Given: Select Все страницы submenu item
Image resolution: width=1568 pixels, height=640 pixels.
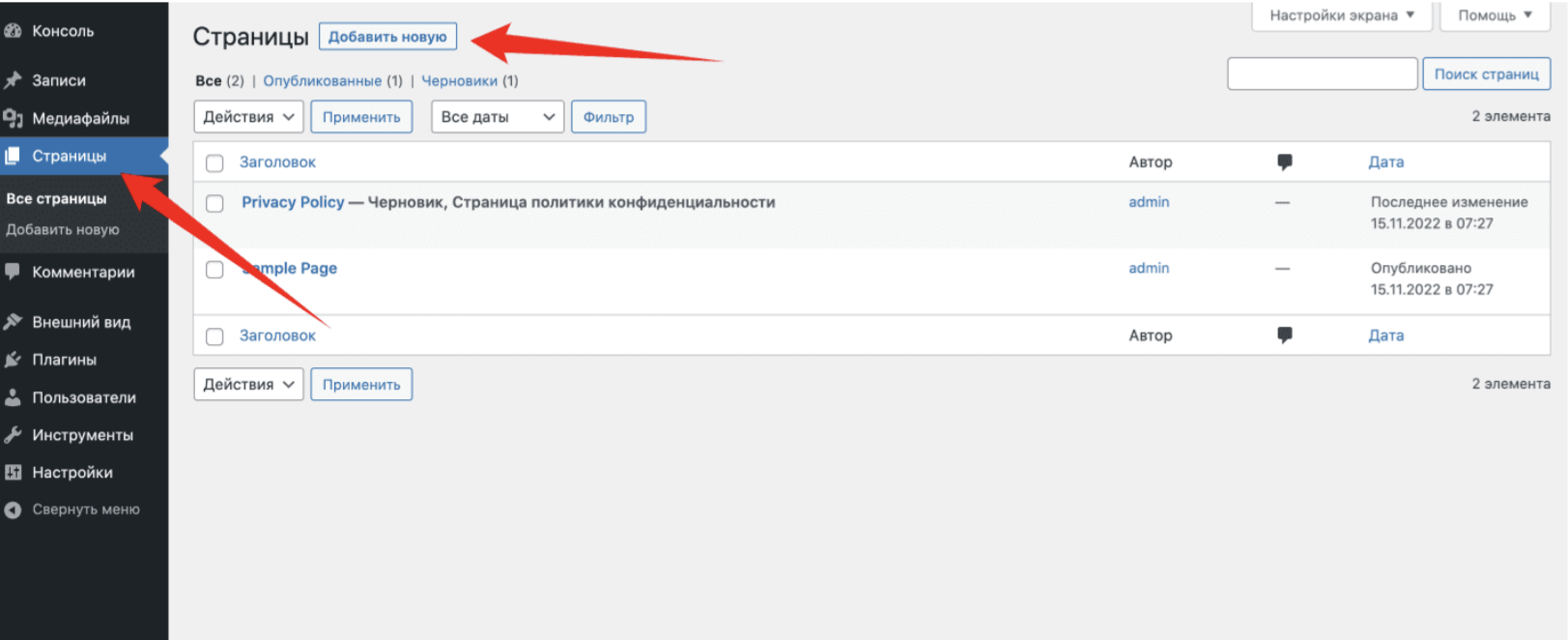Looking at the screenshot, I should [57, 198].
